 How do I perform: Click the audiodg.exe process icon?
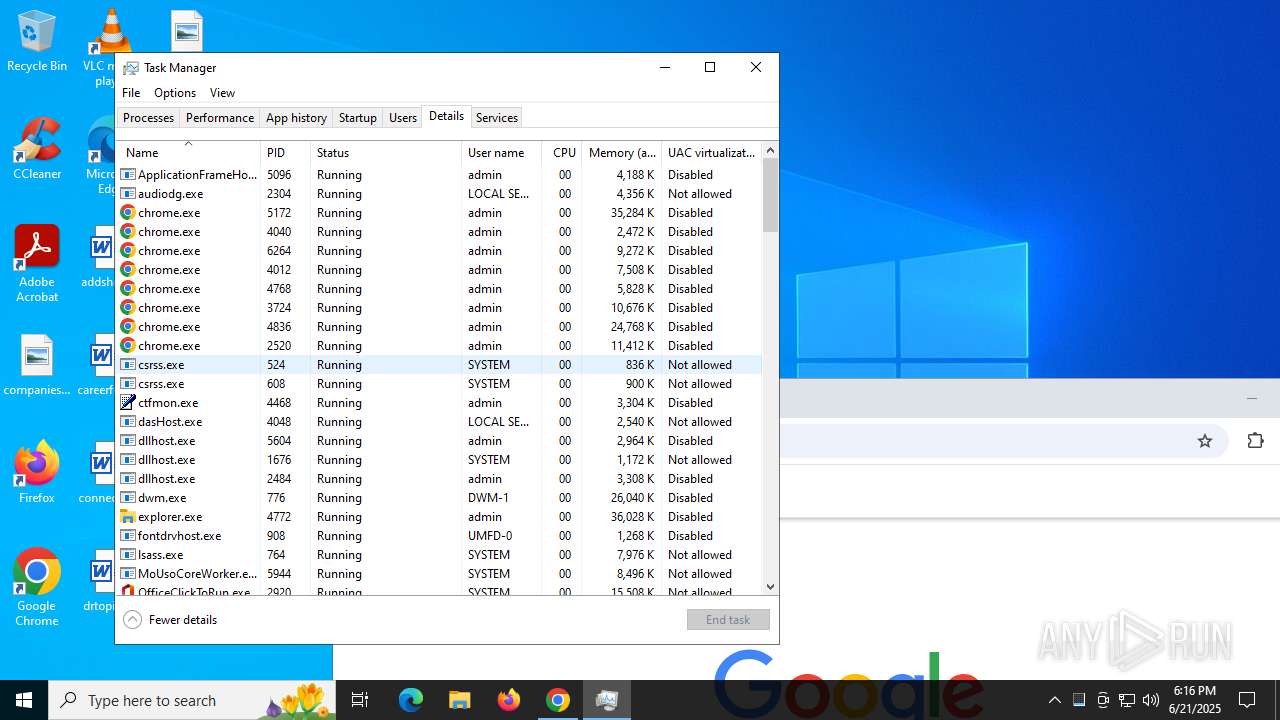coord(128,194)
